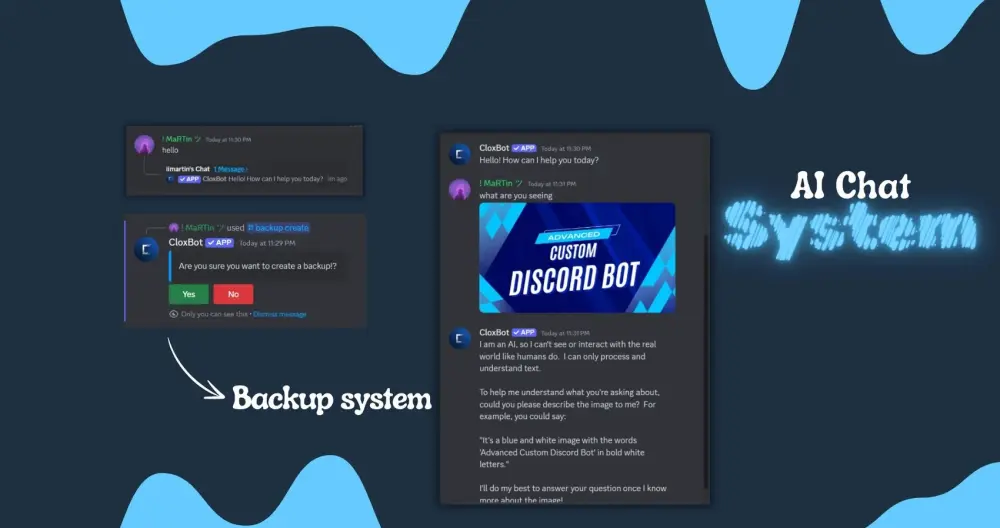Click the 'Only you can see this' notice
Viewport: 1000px width, 528px height.
click(214, 314)
